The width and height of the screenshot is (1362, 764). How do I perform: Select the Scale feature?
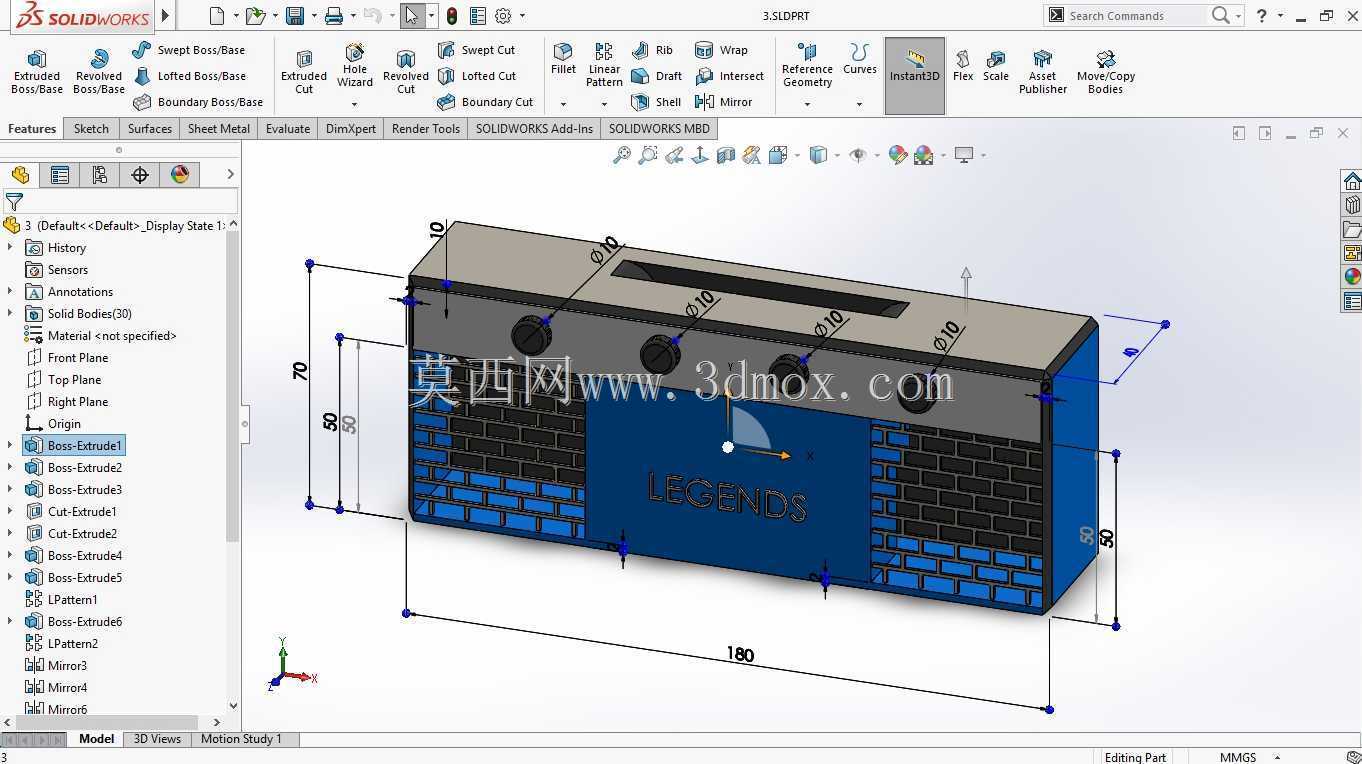point(996,66)
